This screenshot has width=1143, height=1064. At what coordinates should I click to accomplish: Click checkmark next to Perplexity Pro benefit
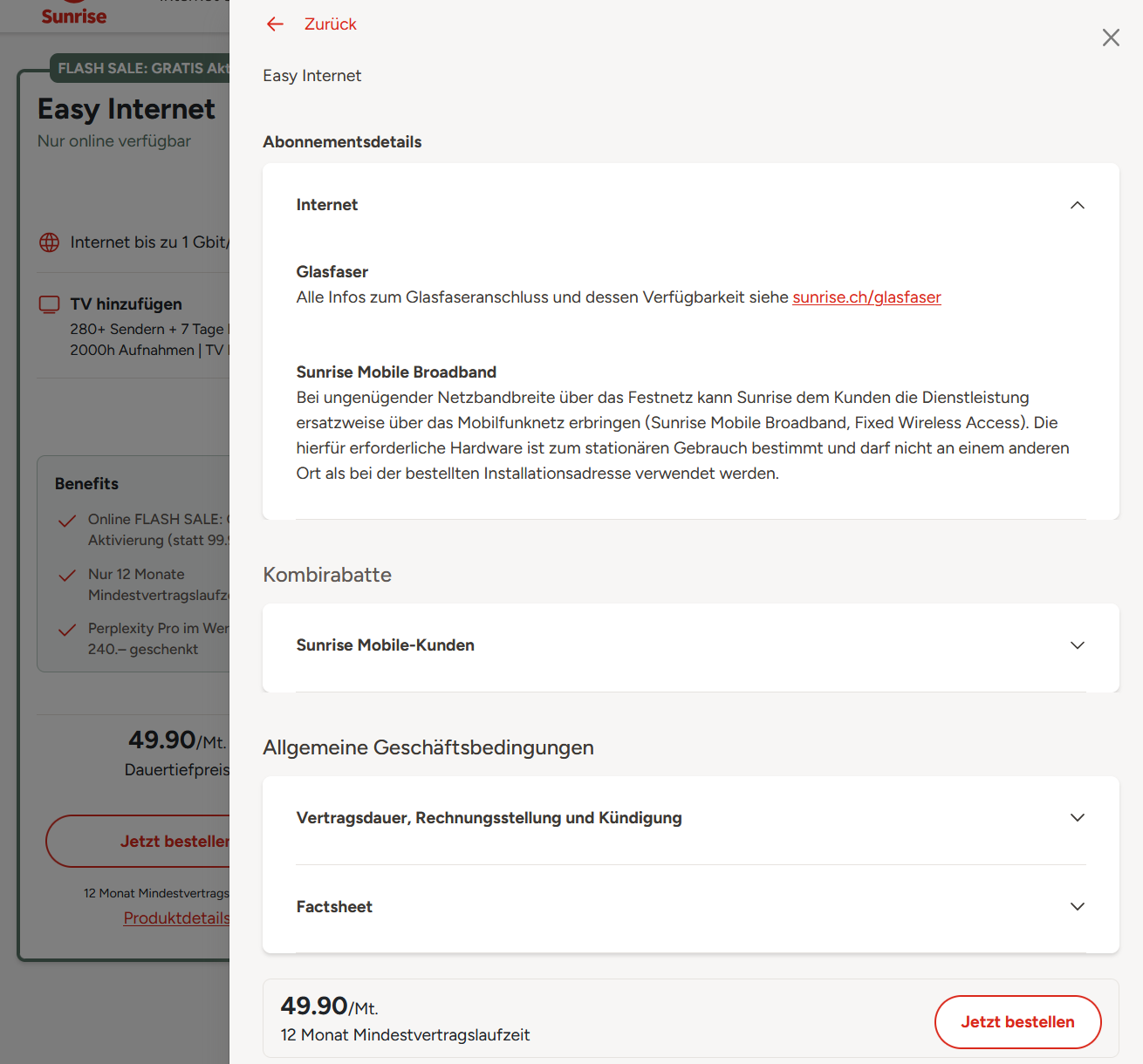pyautogui.click(x=67, y=630)
